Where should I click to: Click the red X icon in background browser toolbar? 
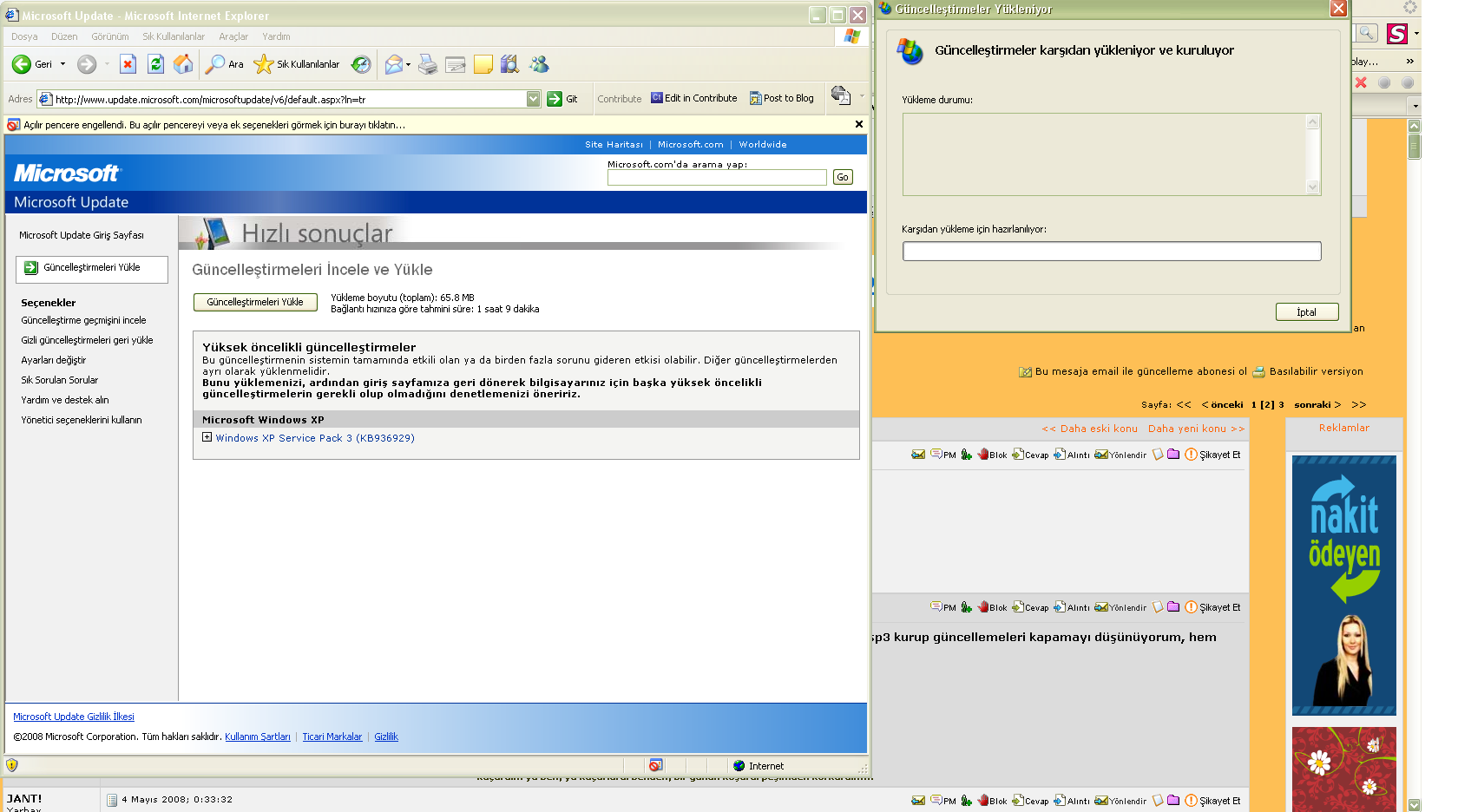tap(1361, 82)
